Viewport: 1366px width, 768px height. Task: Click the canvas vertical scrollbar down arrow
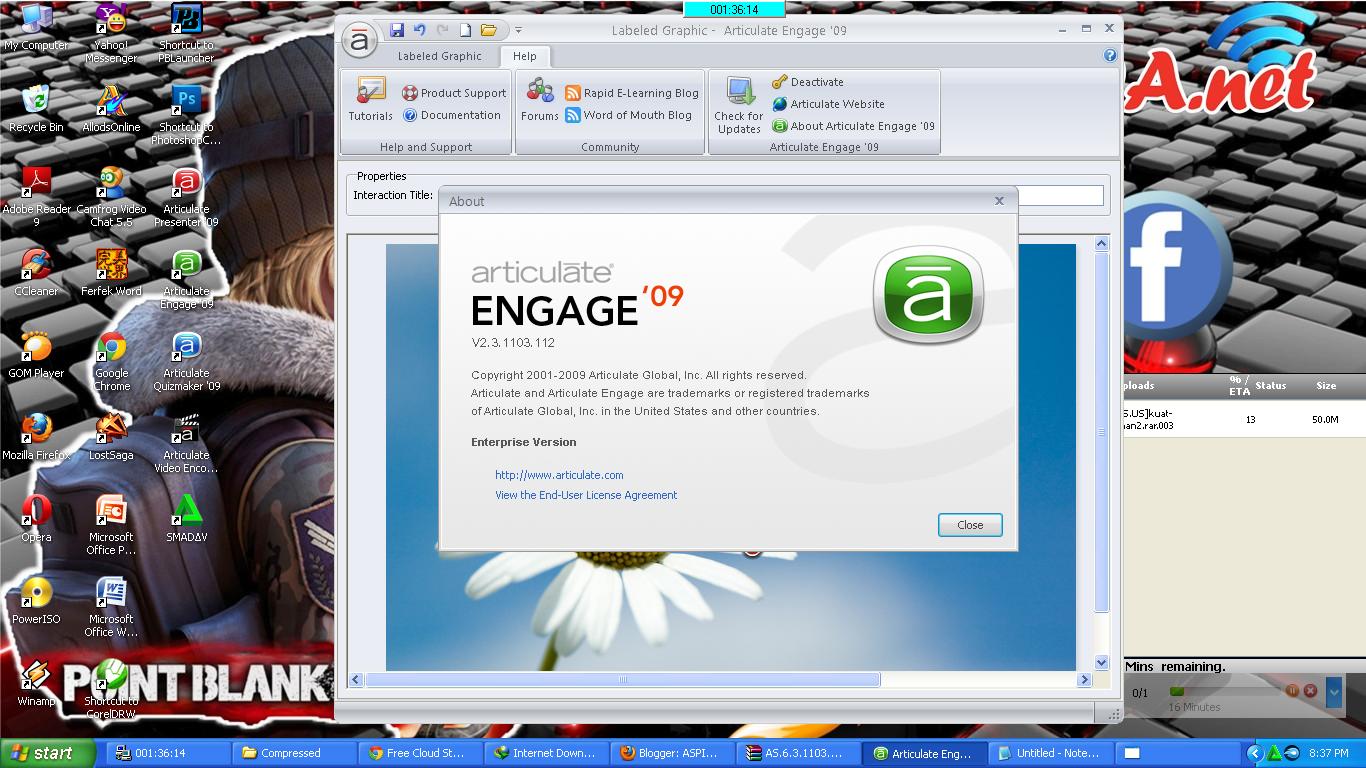(x=1102, y=662)
